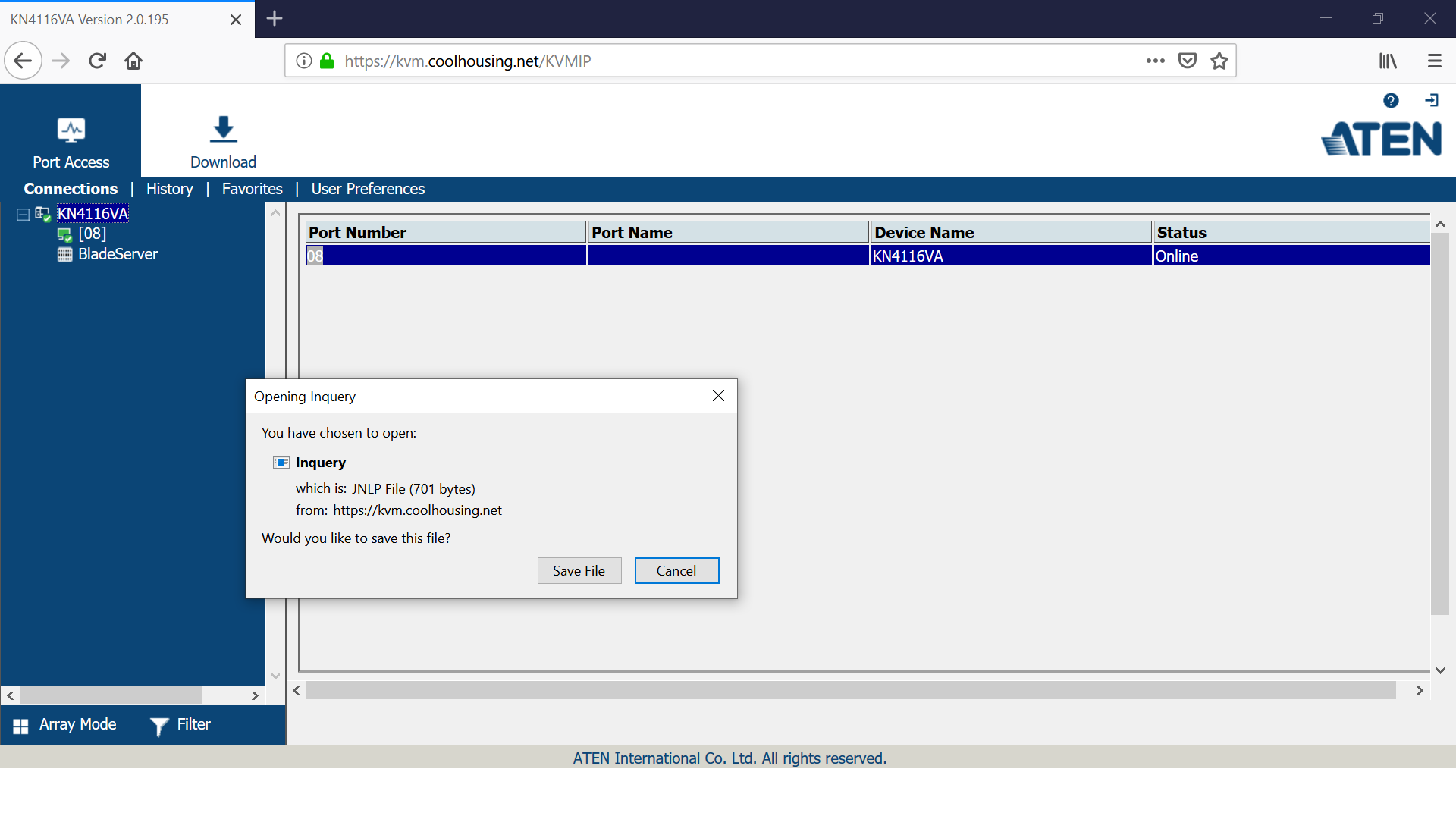Click port table horizontal scroll-left arrow
The width and height of the screenshot is (1456, 819).
297,690
